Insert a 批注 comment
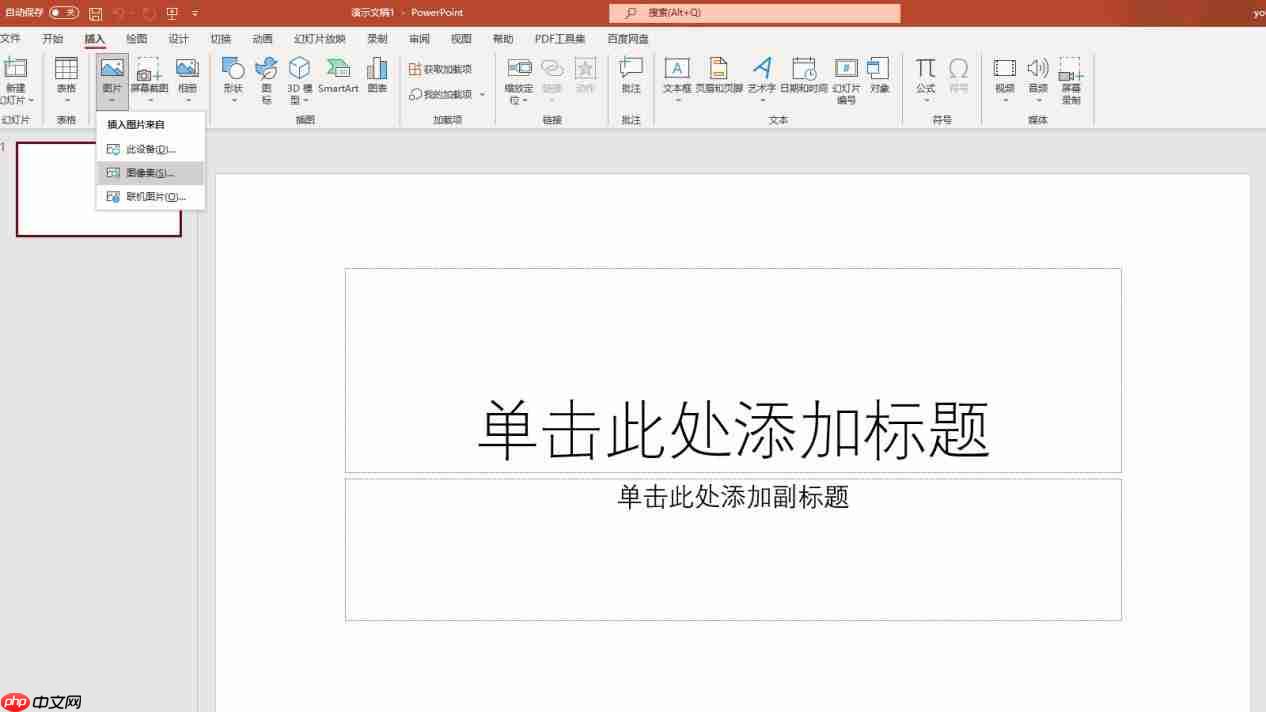The height and width of the screenshot is (712, 1266). click(630, 76)
